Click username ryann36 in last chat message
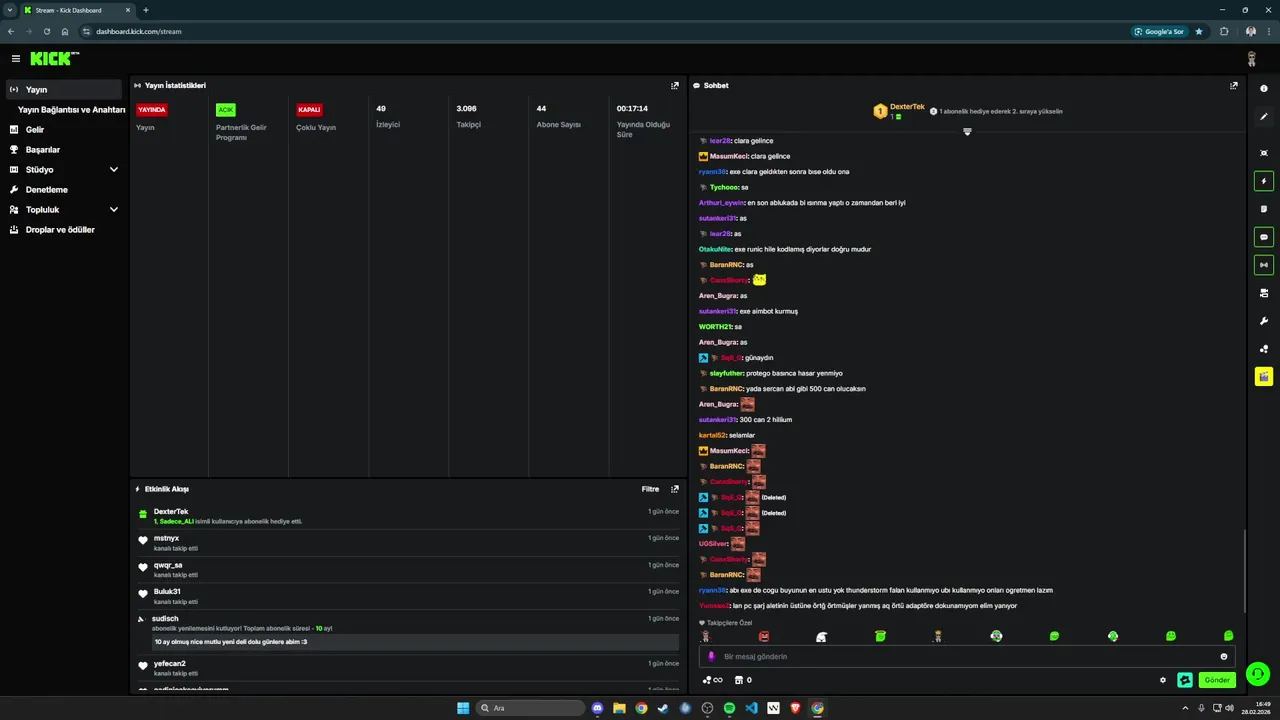This screenshot has width=1280, height=720. (x=713, y=590)
